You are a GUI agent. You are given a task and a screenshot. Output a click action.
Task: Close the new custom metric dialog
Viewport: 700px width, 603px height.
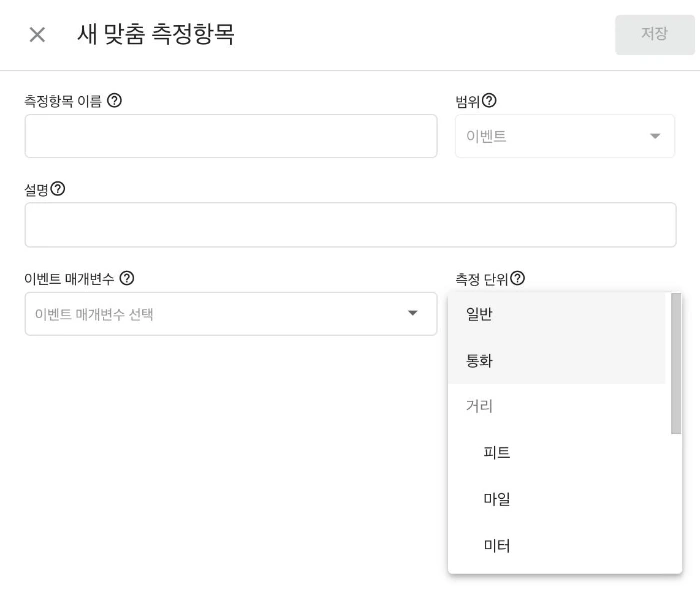tap(37, 35)
